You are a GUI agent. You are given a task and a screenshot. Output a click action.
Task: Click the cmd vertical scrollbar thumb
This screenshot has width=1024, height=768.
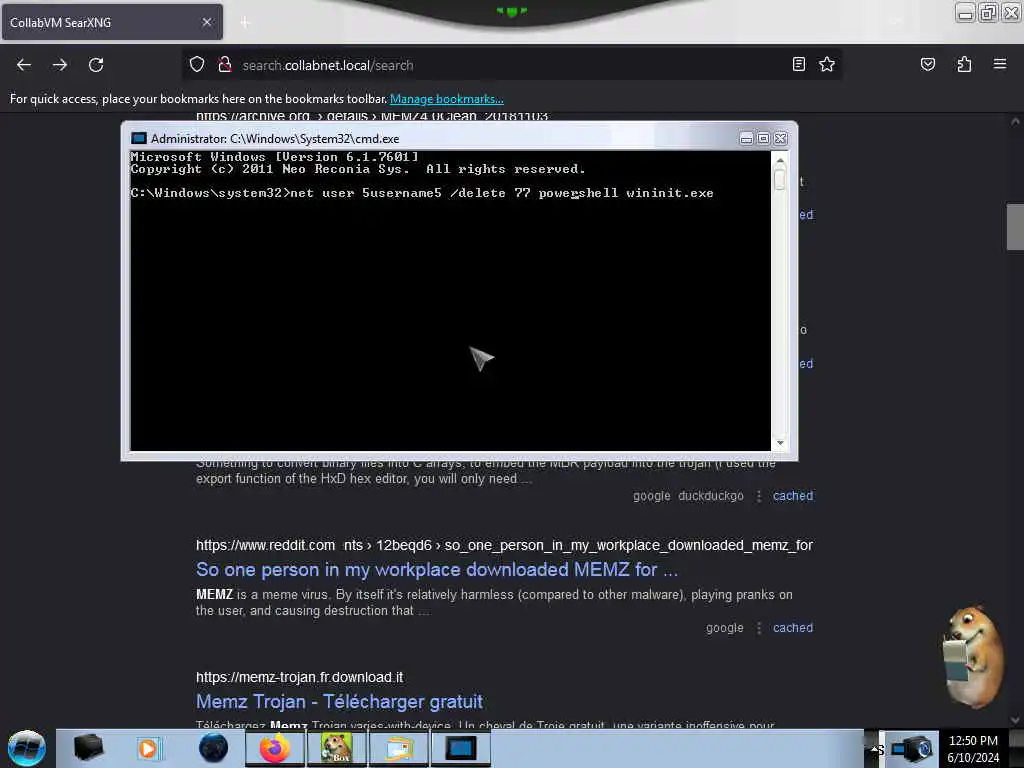click(x=780, y=179)
